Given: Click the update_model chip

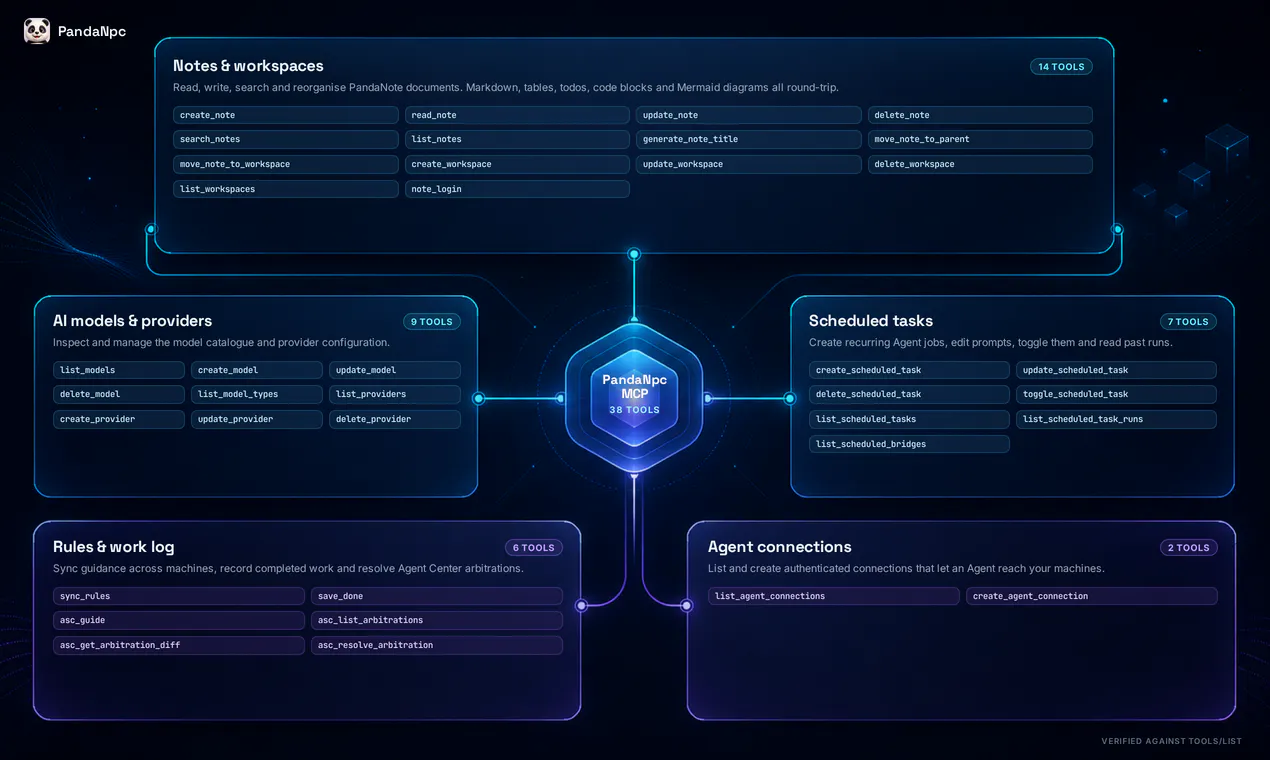Looking at the screenshot, I should (395, 370).
